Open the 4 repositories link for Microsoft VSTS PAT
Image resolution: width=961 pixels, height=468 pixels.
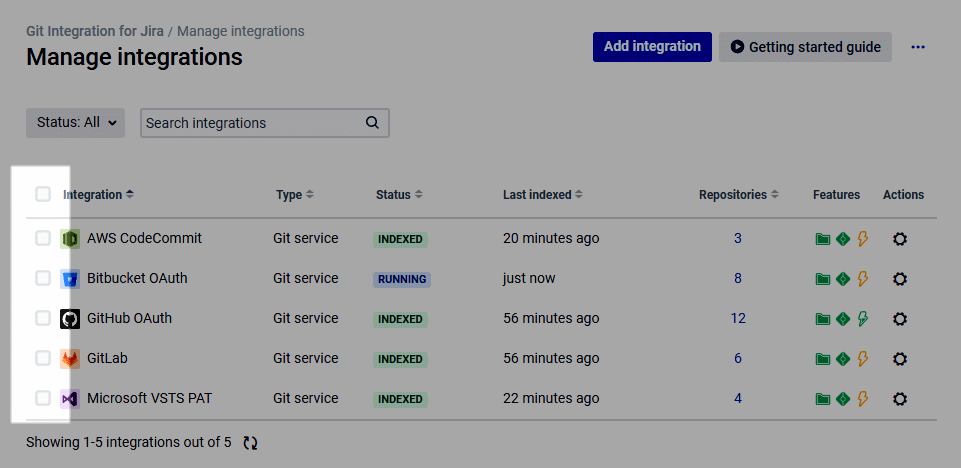click(738, 398)
